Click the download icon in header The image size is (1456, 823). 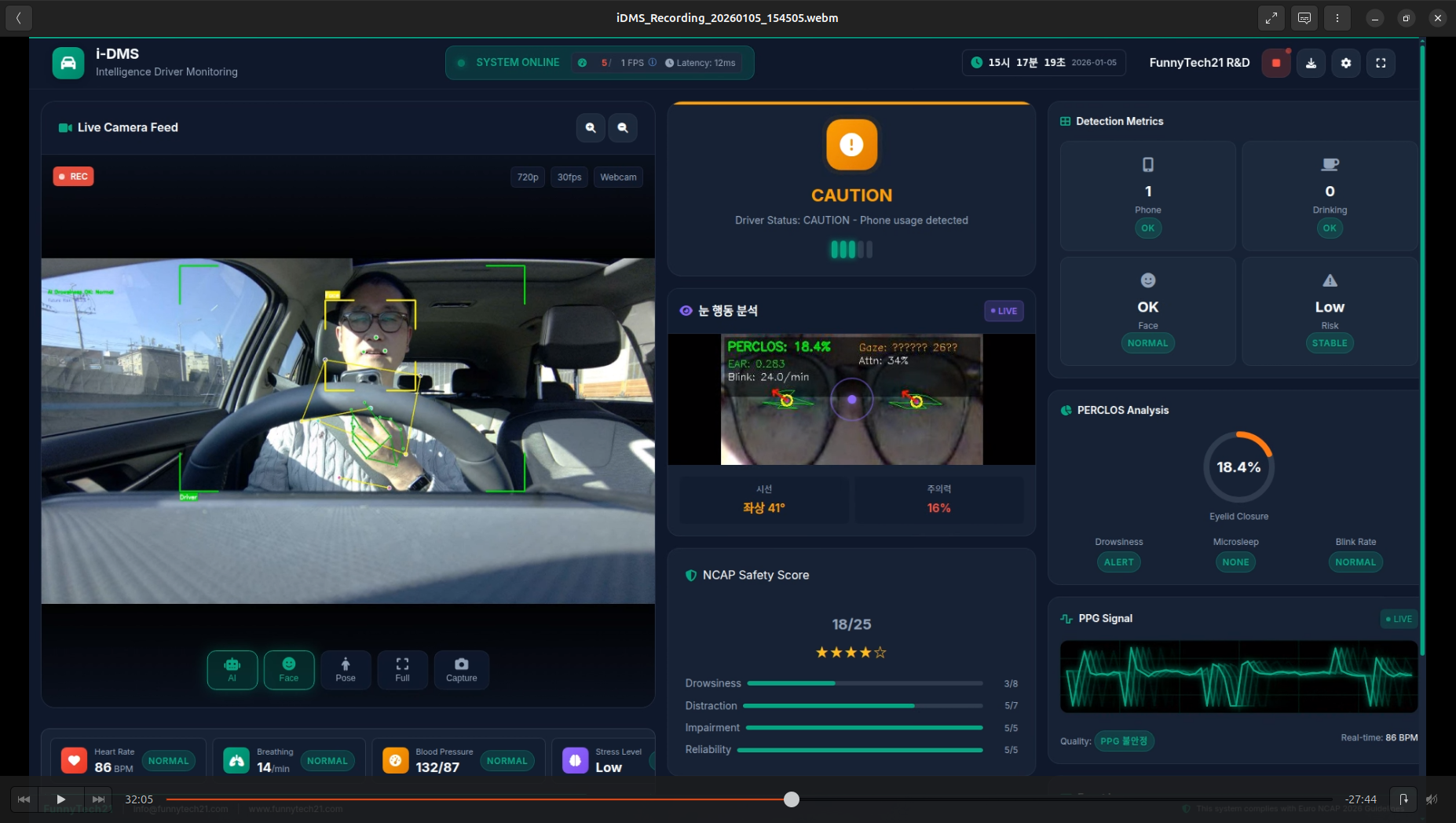(1311, 63)
